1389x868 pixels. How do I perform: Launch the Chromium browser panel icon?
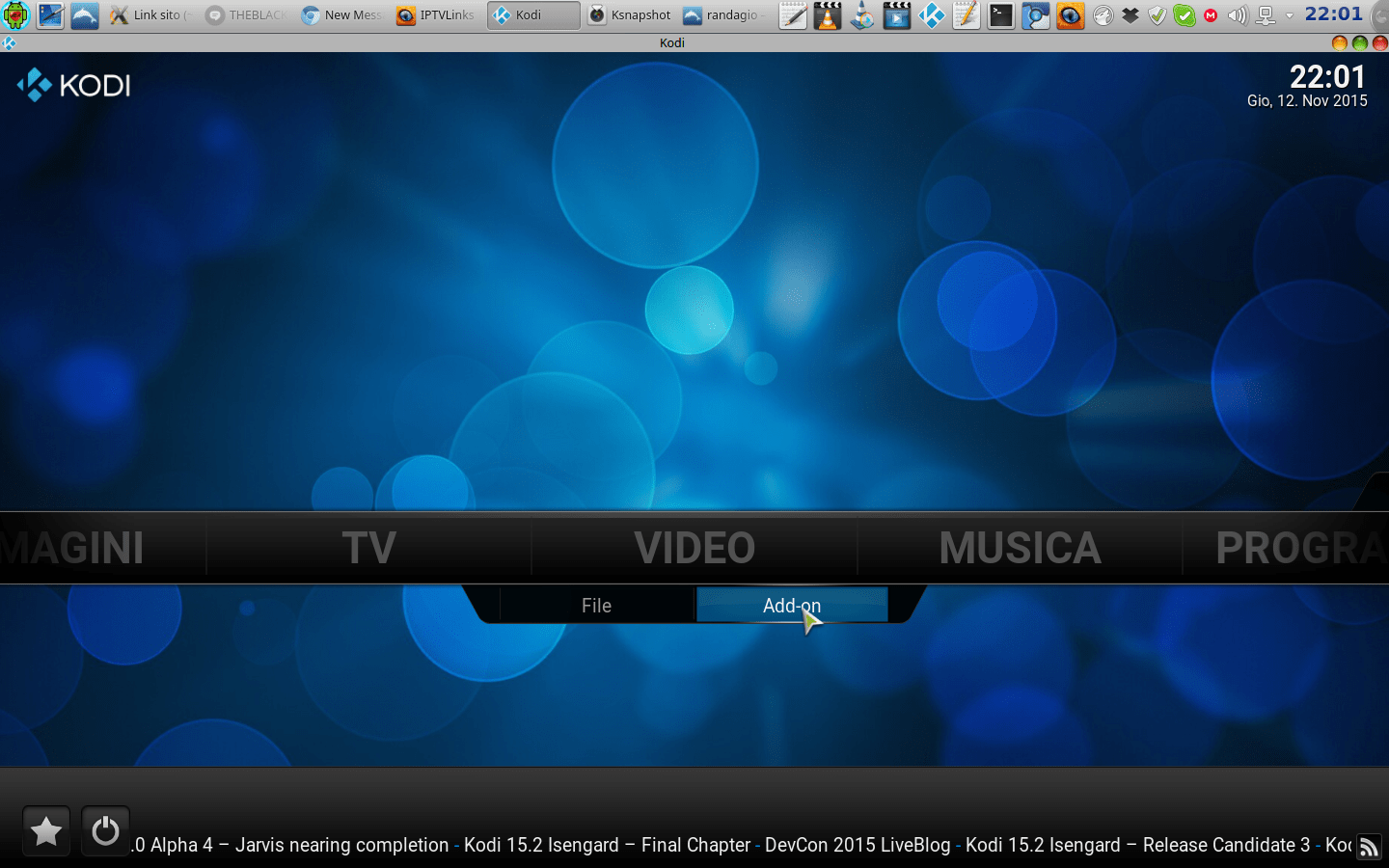point(1036,14)
